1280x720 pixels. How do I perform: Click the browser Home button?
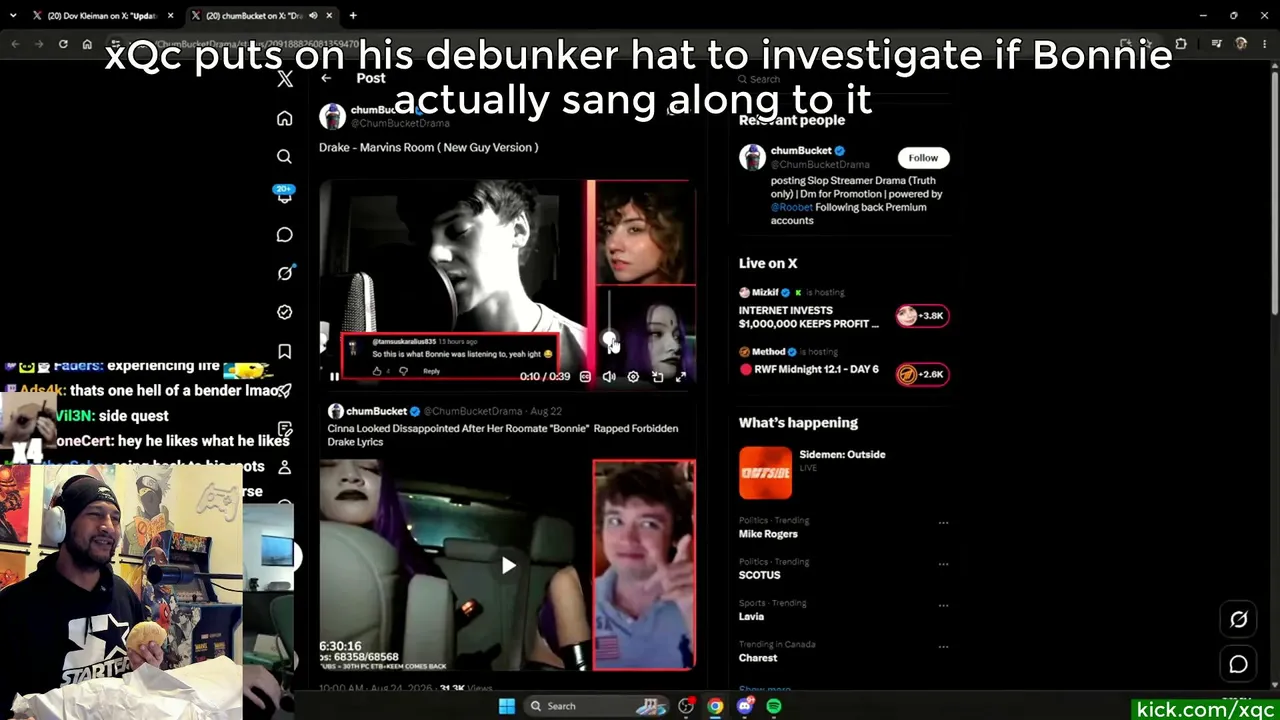(87, 44)
